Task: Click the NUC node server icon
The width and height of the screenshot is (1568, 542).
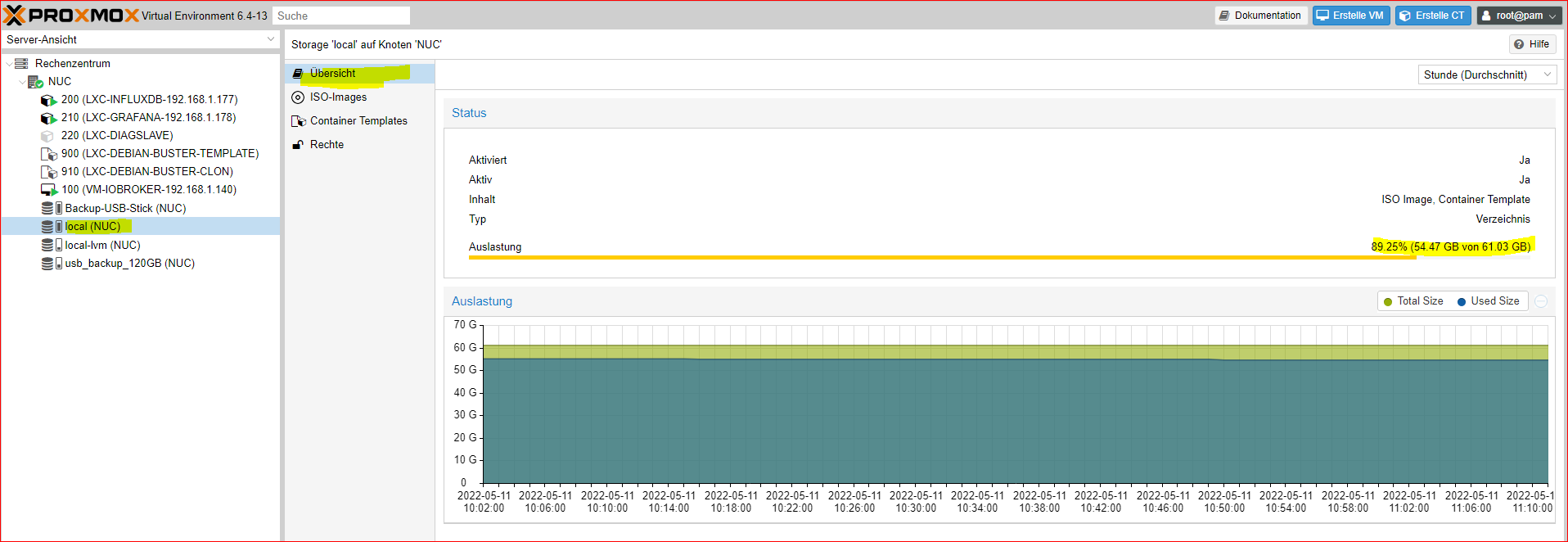Action: coord(35,82)
